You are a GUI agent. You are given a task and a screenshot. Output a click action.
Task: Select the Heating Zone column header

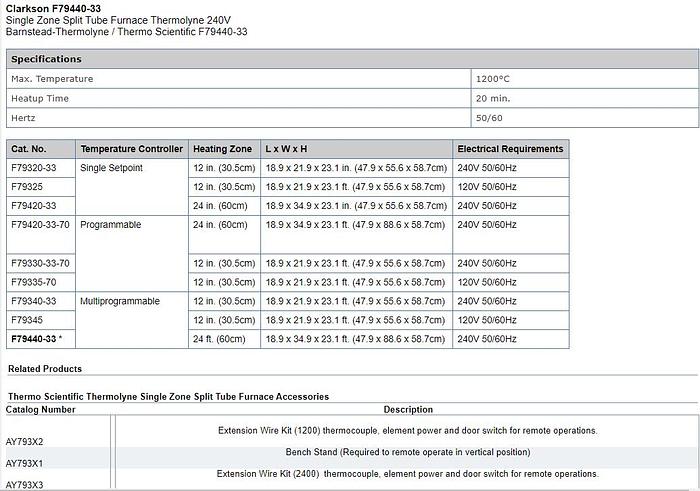click(223, 149)
